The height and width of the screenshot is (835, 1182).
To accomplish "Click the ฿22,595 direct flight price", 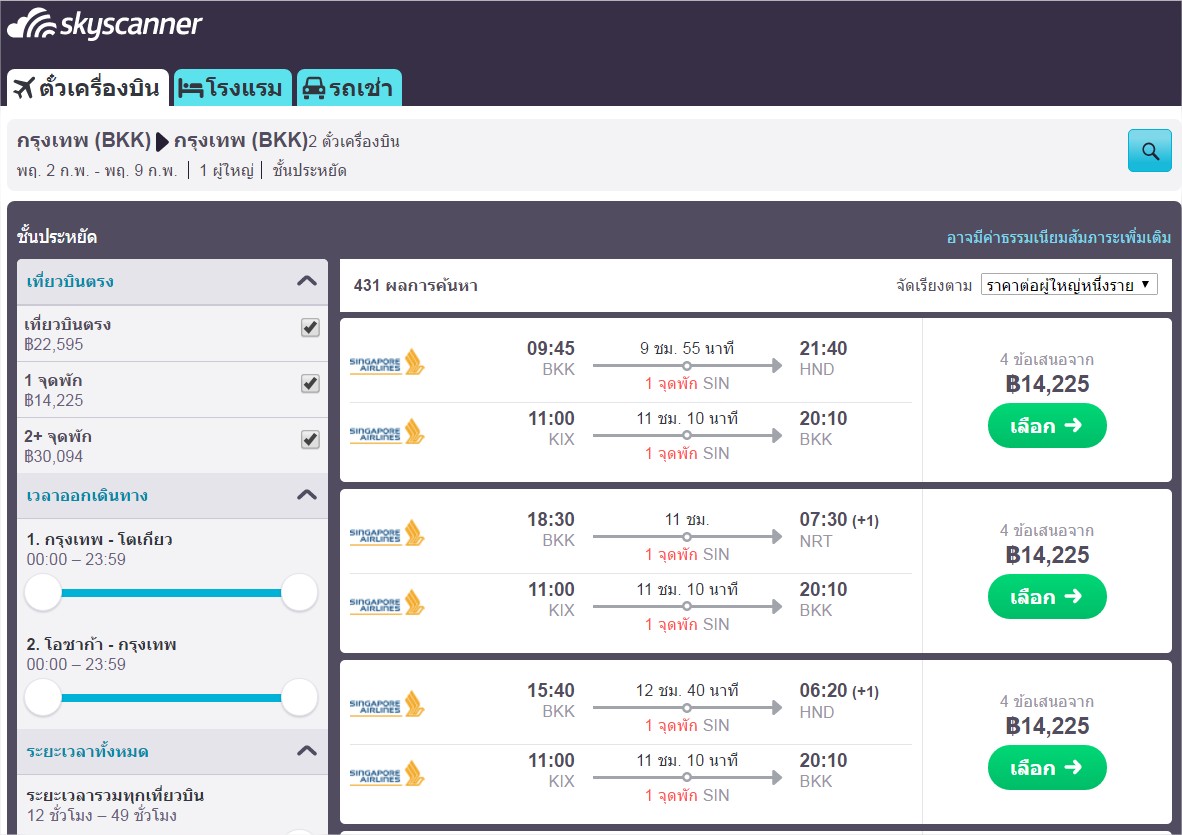I will point(54,344).
